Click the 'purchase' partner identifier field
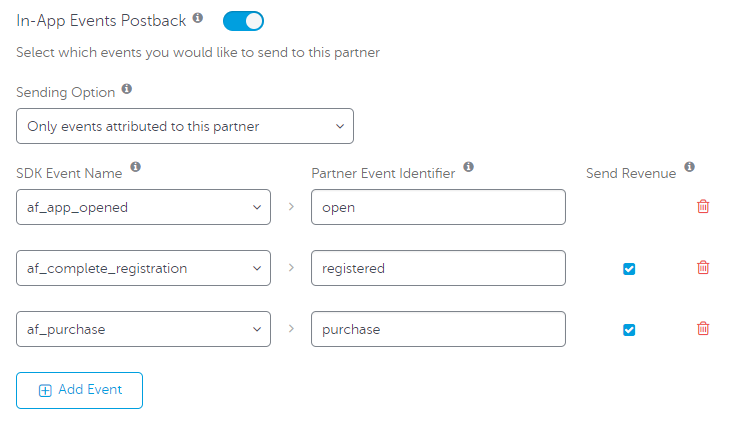The height and width of the screenshot is (434, 742). (x=438, y=329)
